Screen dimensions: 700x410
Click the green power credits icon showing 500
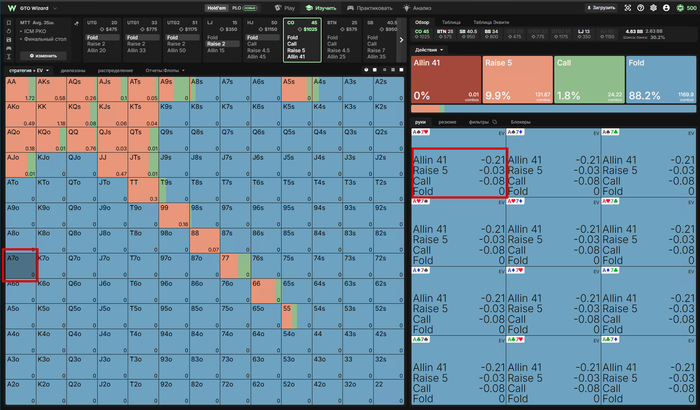(686, 8)
